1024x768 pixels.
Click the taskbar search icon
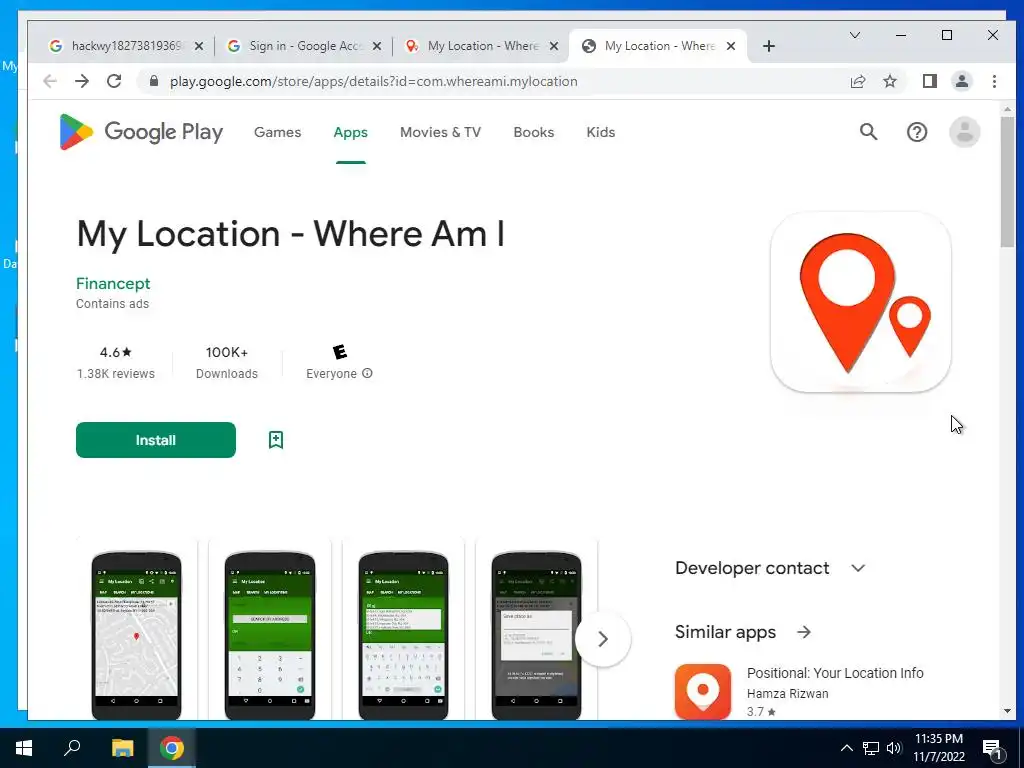point(72,748)
